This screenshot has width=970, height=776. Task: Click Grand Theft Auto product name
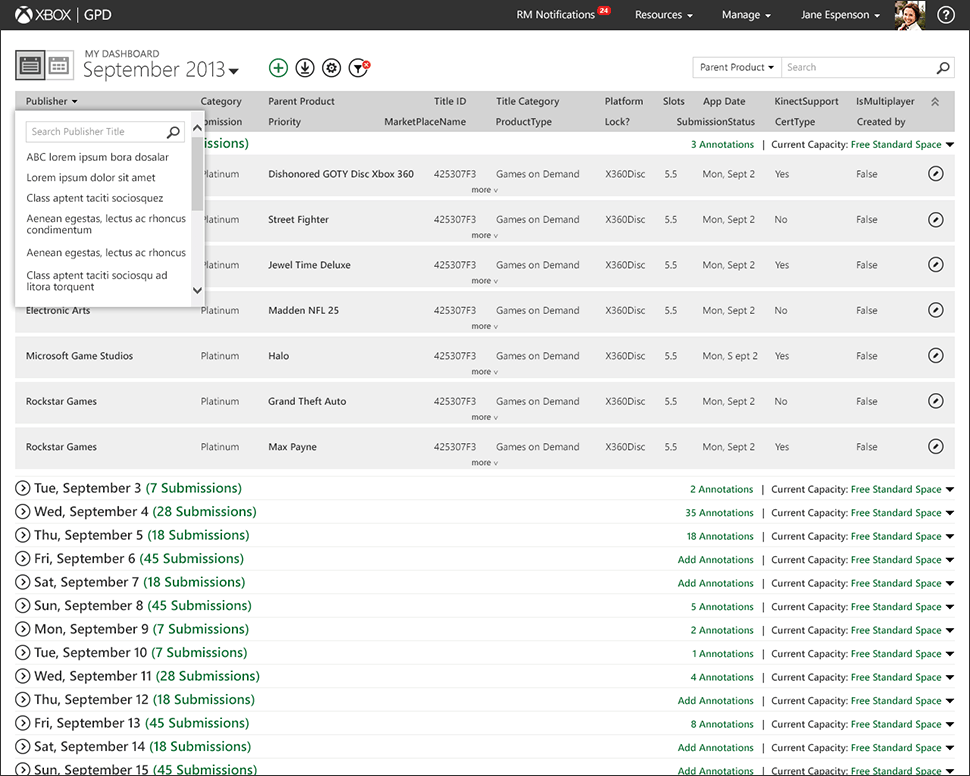point(307,401)
